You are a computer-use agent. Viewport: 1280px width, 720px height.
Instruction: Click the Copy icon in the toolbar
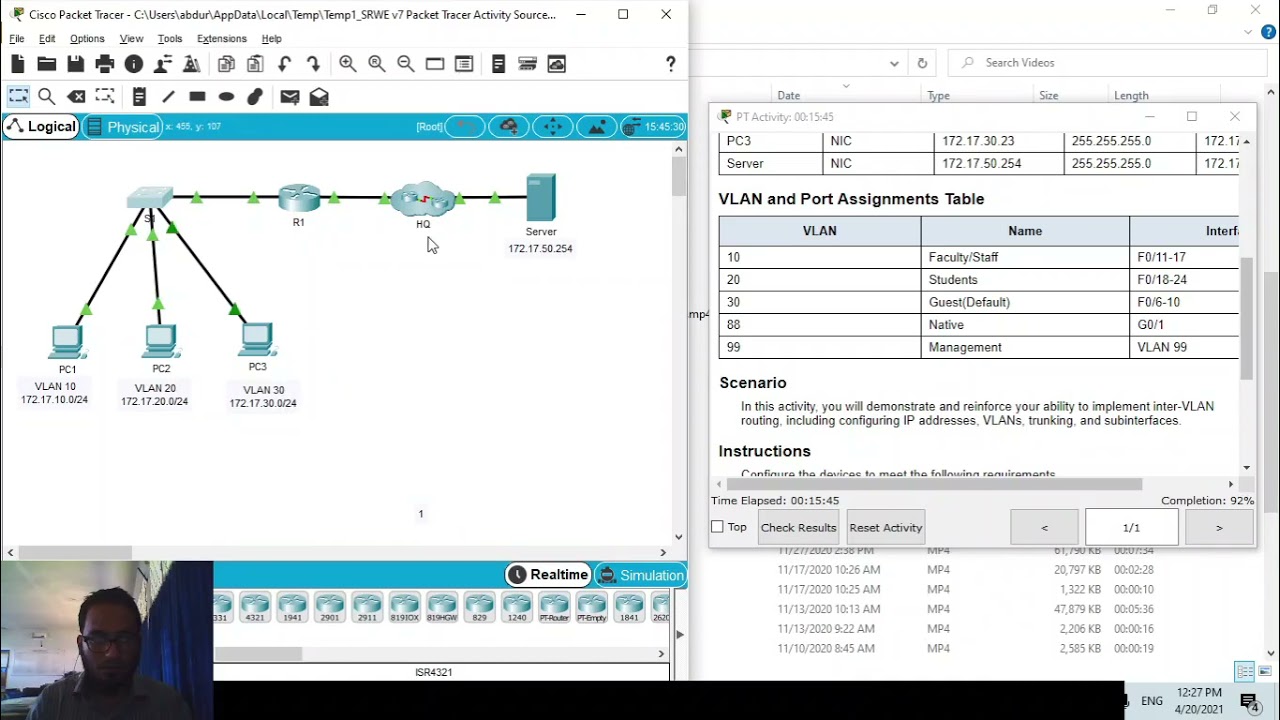point(226,64)
